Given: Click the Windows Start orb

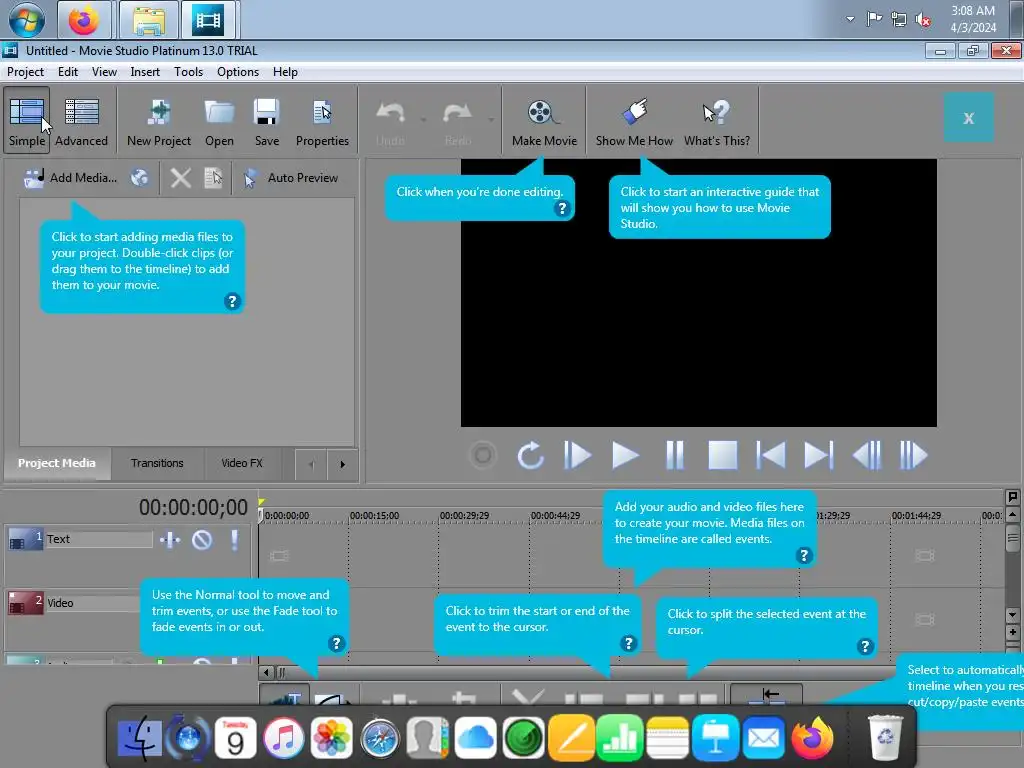Looking at the screenshot, I should [x=27, y=20].
